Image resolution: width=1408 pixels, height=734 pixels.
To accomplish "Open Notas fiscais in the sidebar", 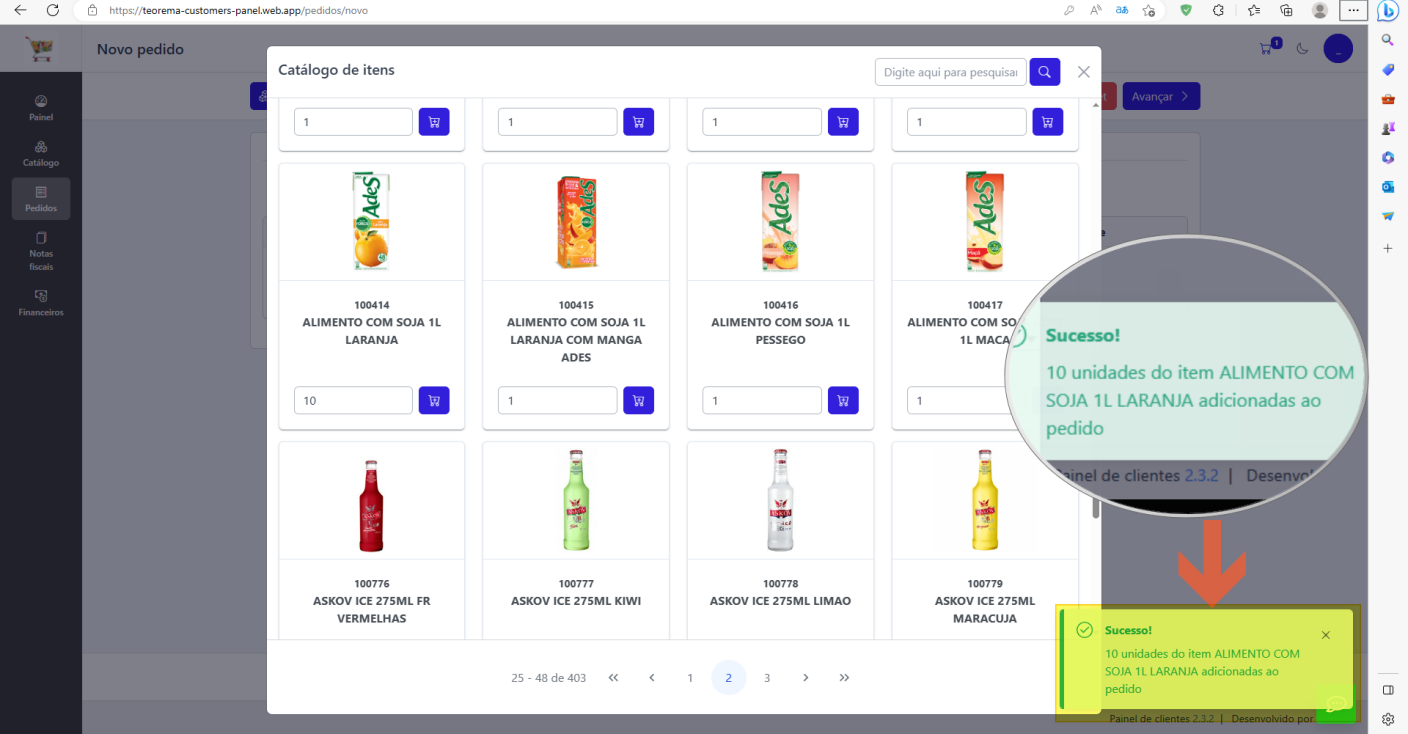I will tap(41, 251).
